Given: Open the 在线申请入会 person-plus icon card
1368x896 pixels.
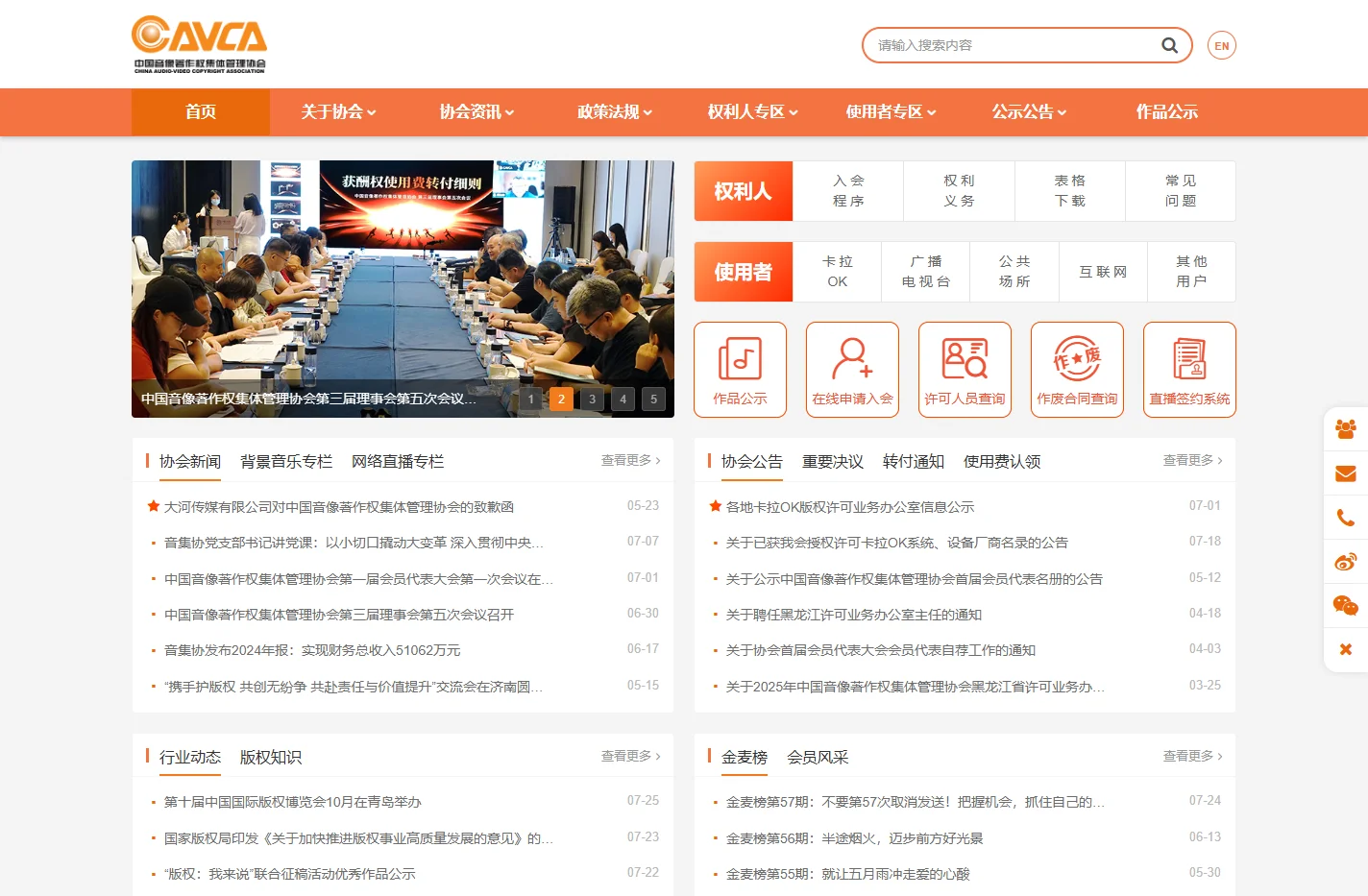Looking at the screenshot, I should [852, 370].
